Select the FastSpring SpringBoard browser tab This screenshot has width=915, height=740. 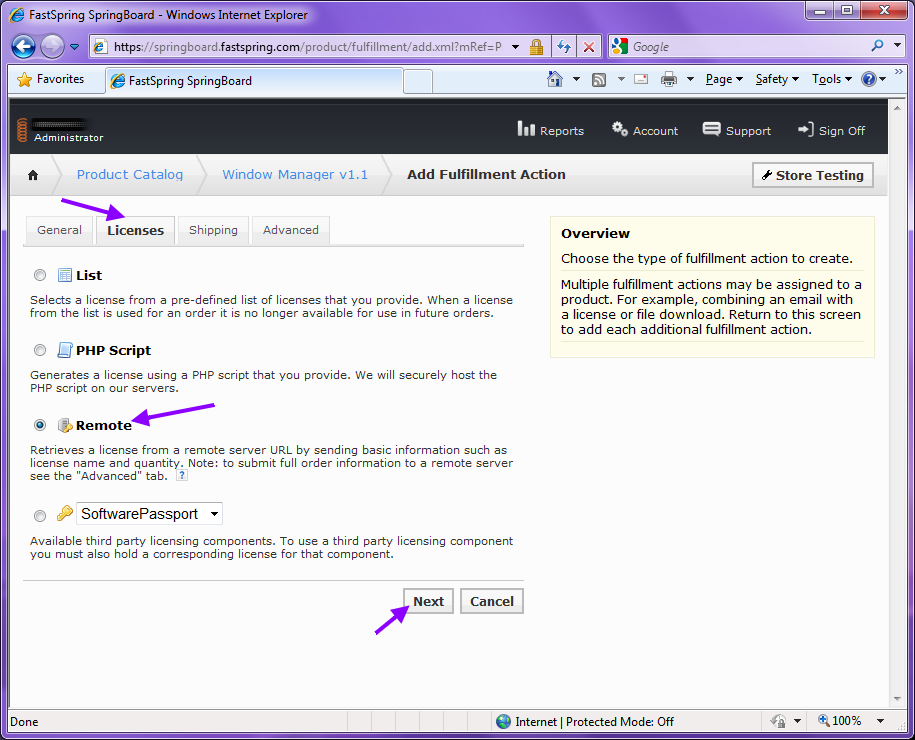pyautogui.click(x=254, y=81)
